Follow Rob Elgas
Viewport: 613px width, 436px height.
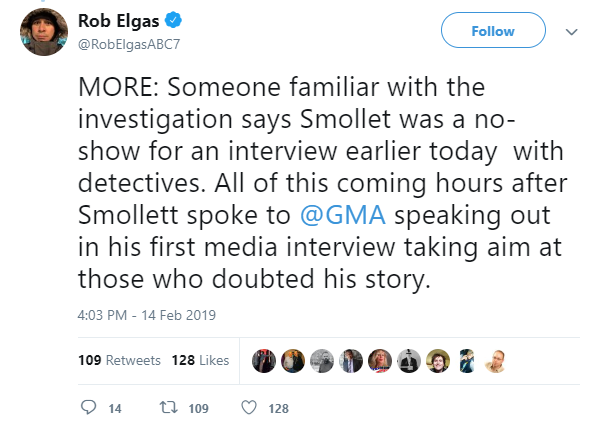(x=493, y=30)
